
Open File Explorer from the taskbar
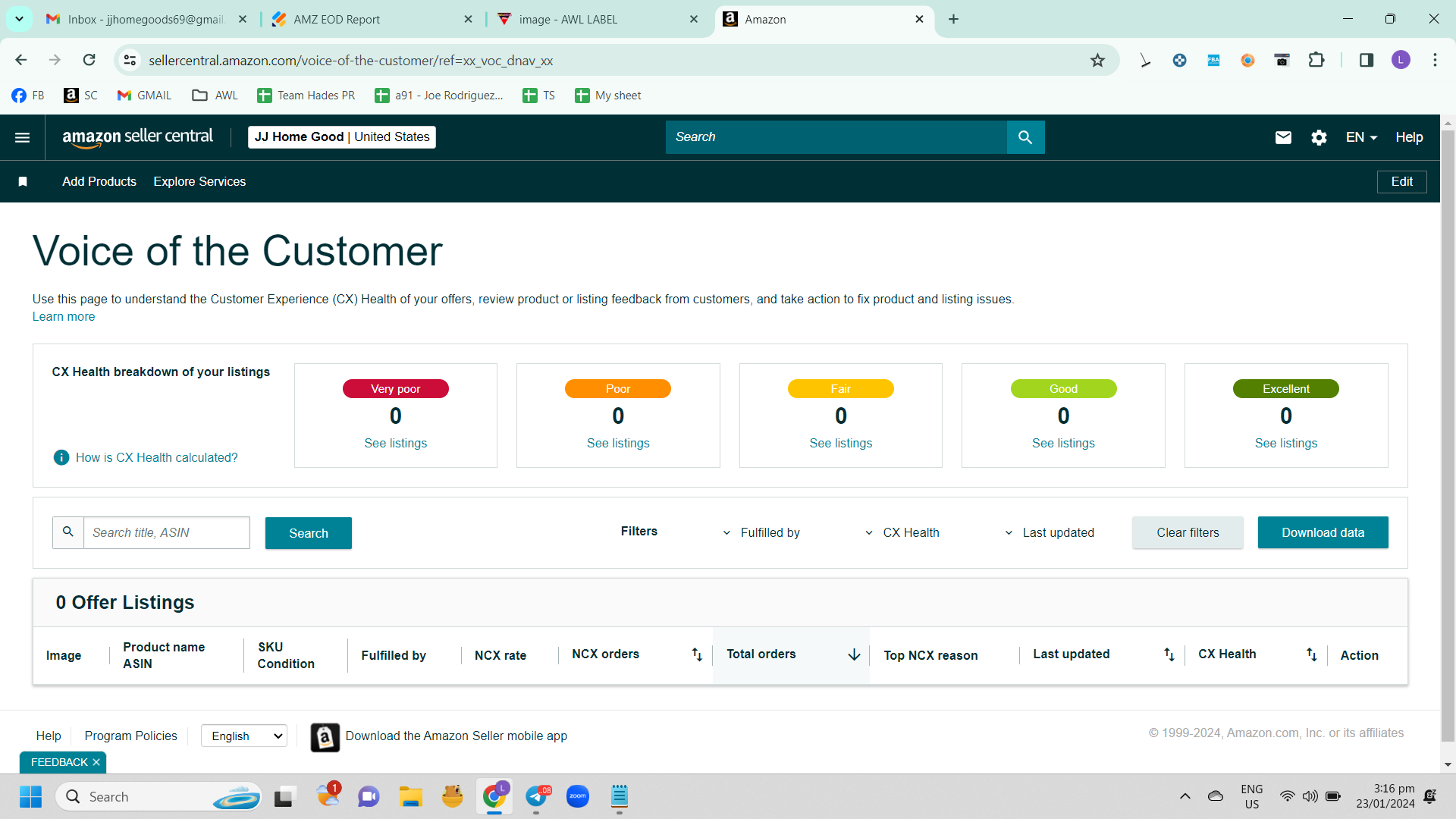point(411,797)
